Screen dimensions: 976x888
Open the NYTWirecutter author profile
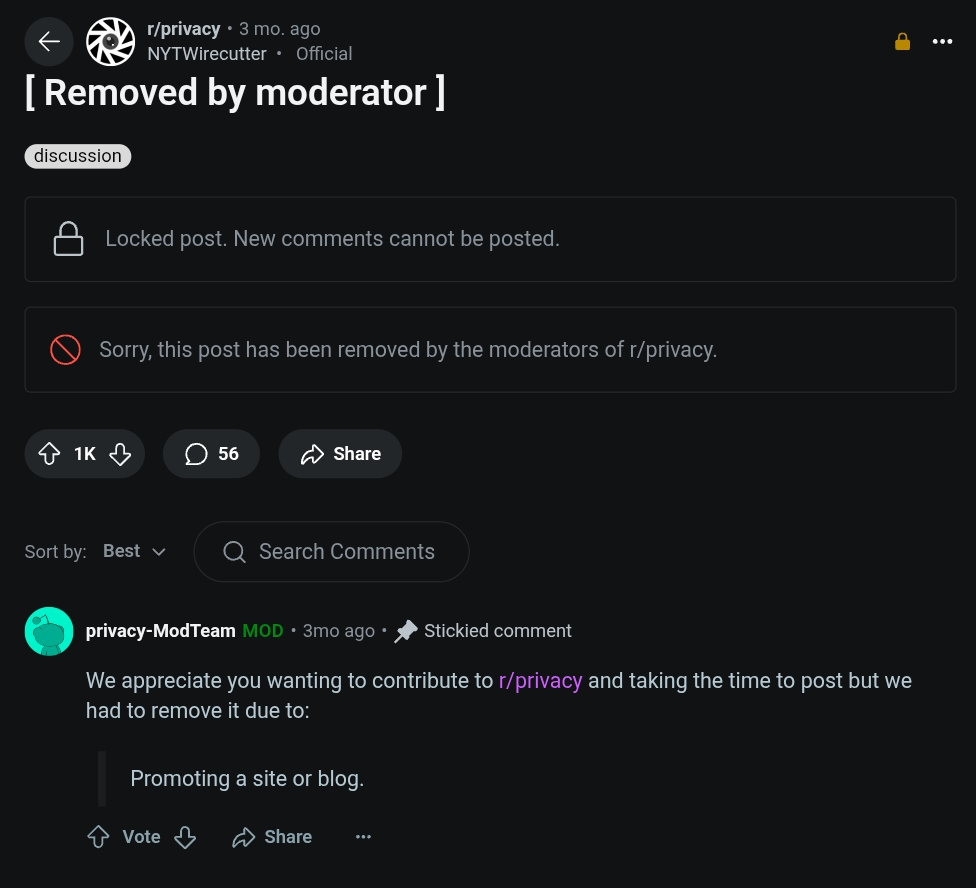coord(207,54)
